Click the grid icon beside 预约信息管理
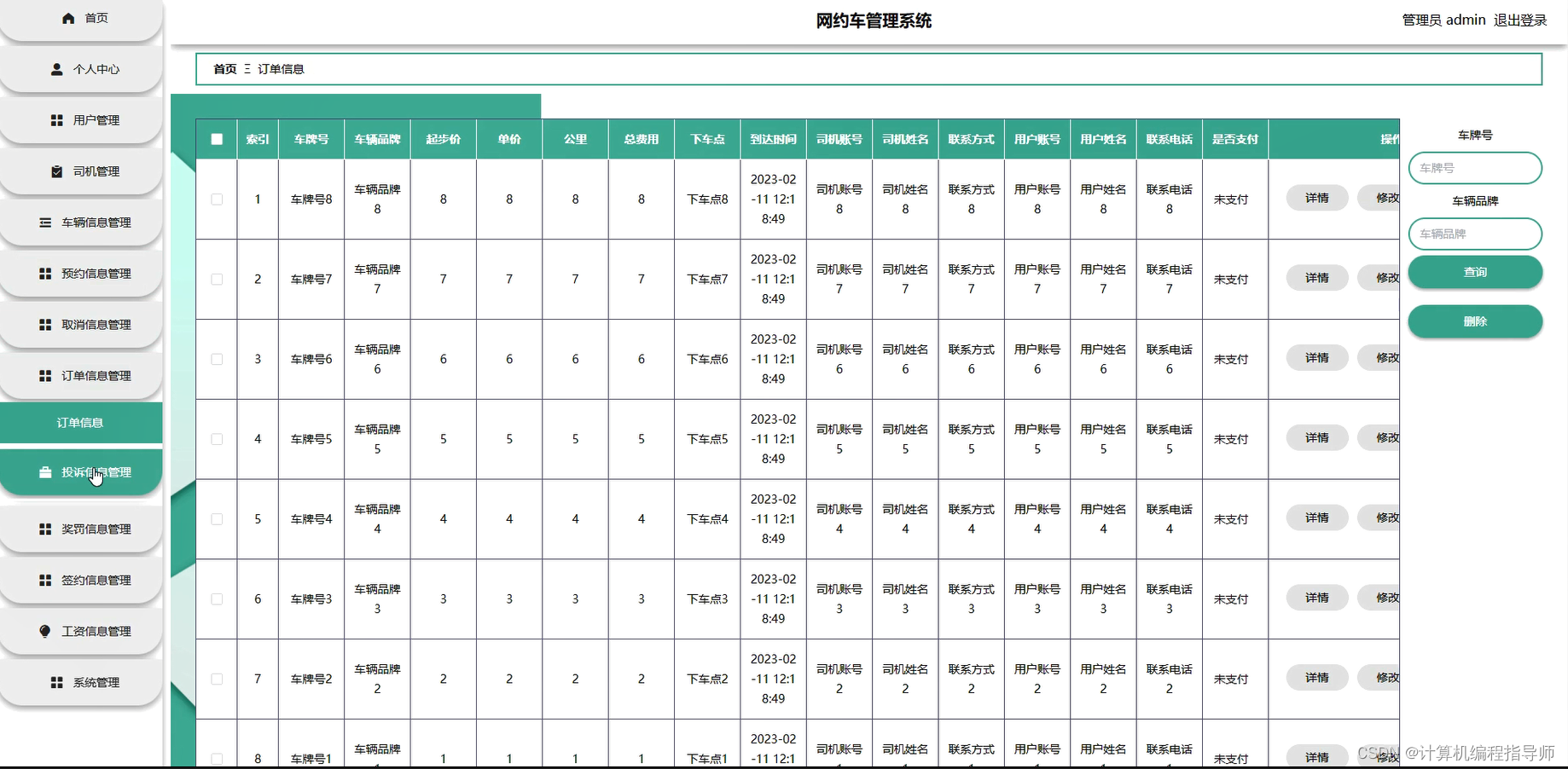 click(x=45, y=274)
